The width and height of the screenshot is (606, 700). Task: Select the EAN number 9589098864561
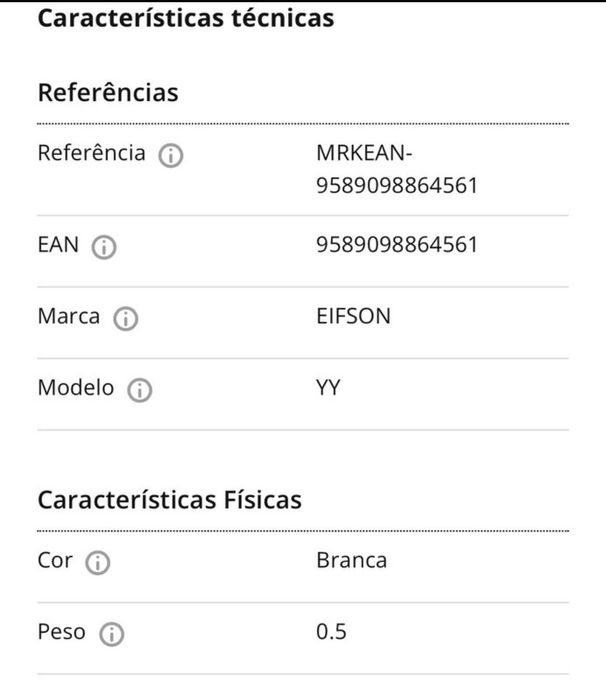[396, 245]
